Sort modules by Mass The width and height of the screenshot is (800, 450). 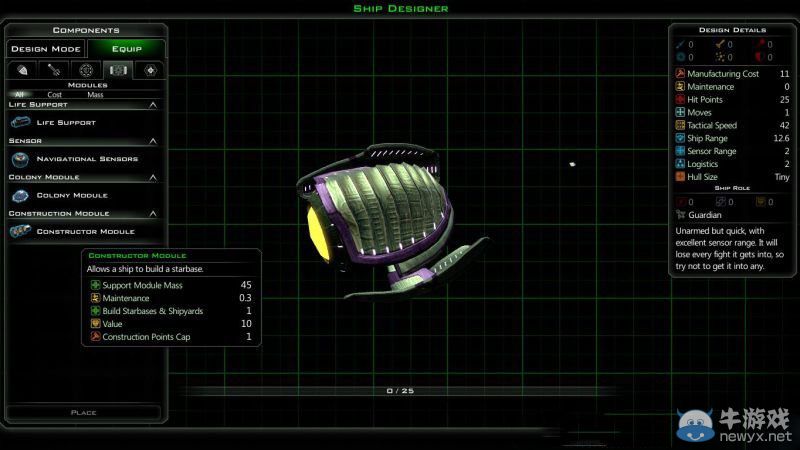95,94
